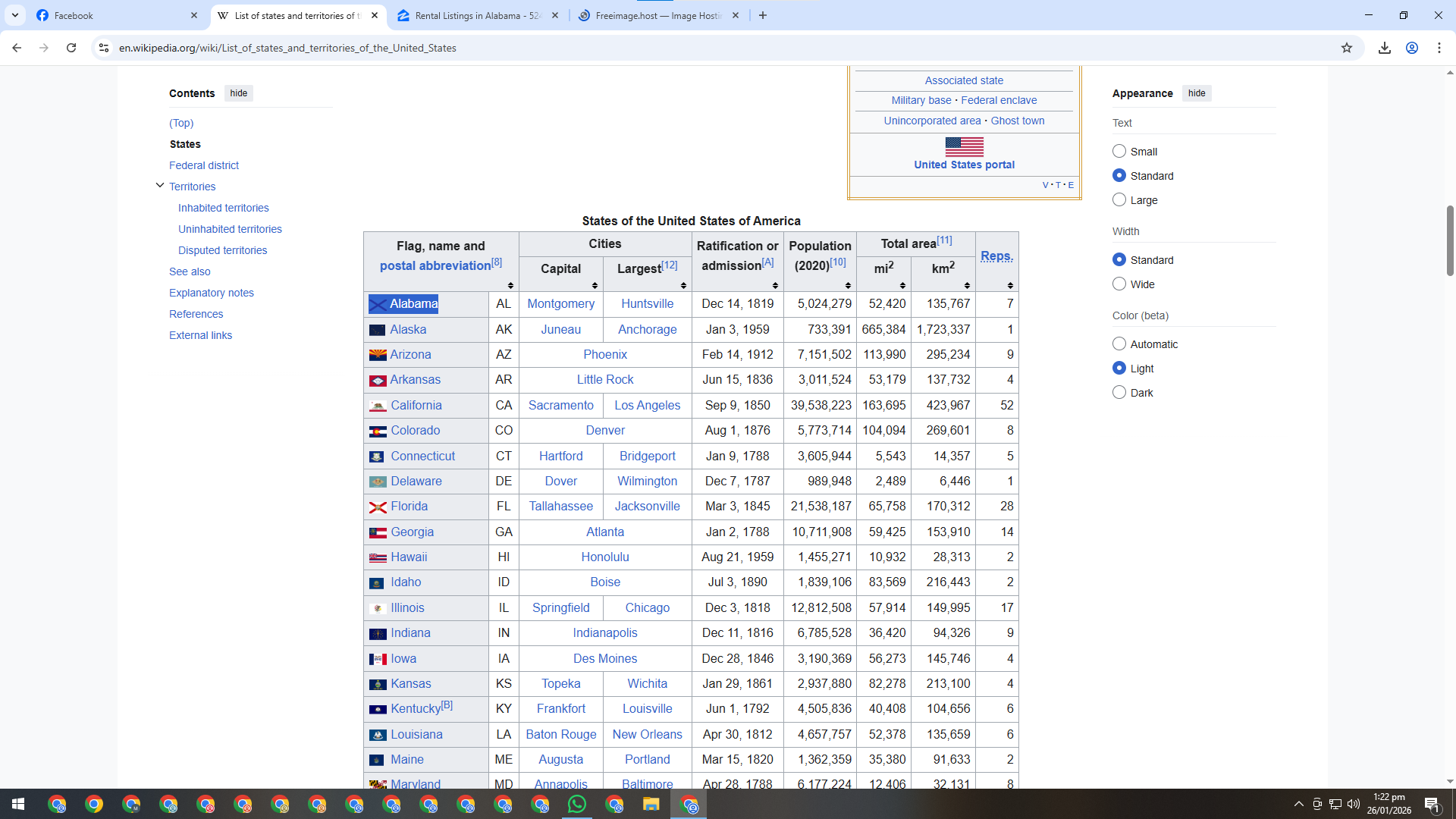Collapse the Territories section in Contents

click(160, 186)
